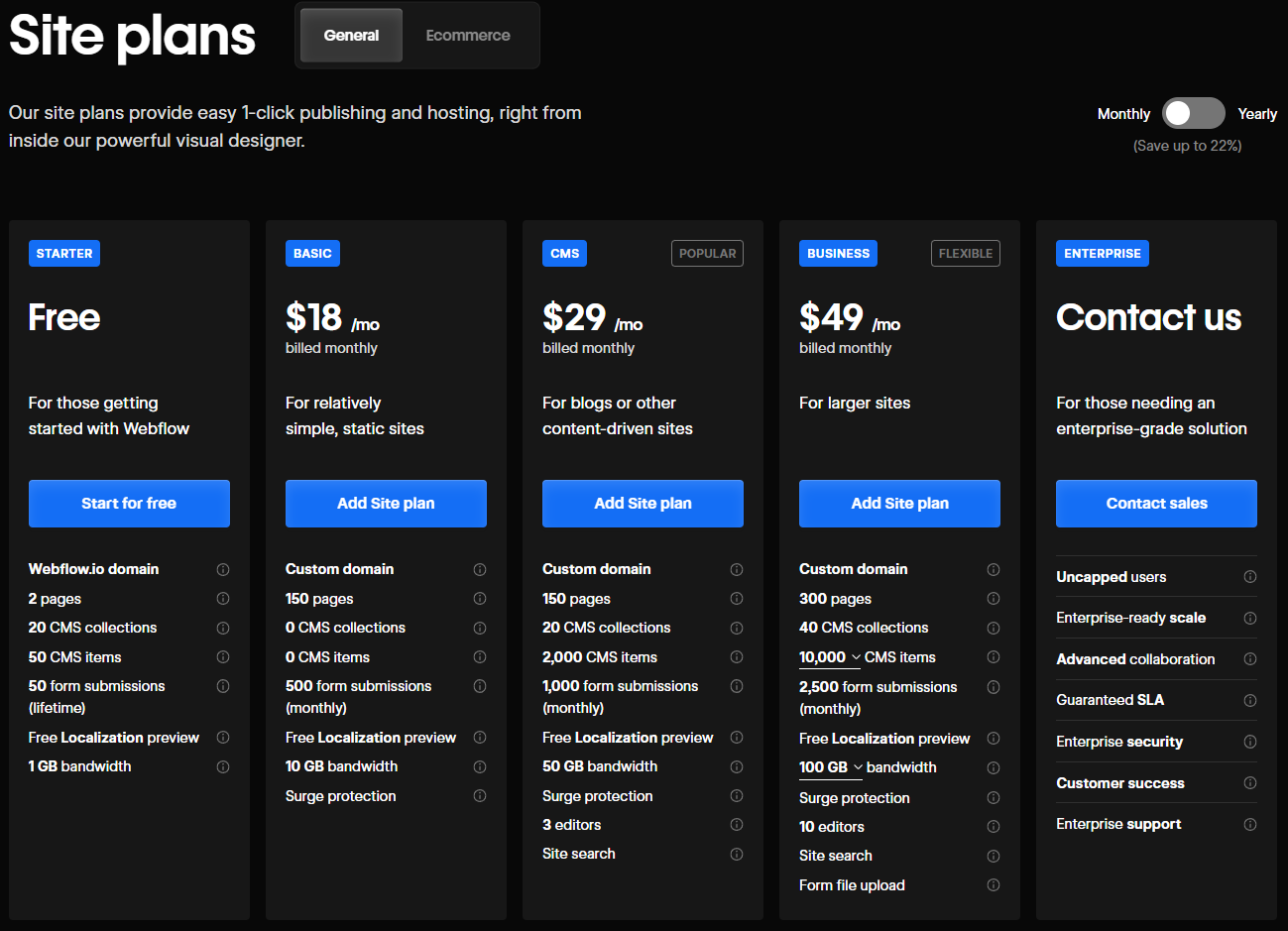Show info for 2,500 form submissions
The width and height of the screenshot is (1288, 931).
click(994, 687)
